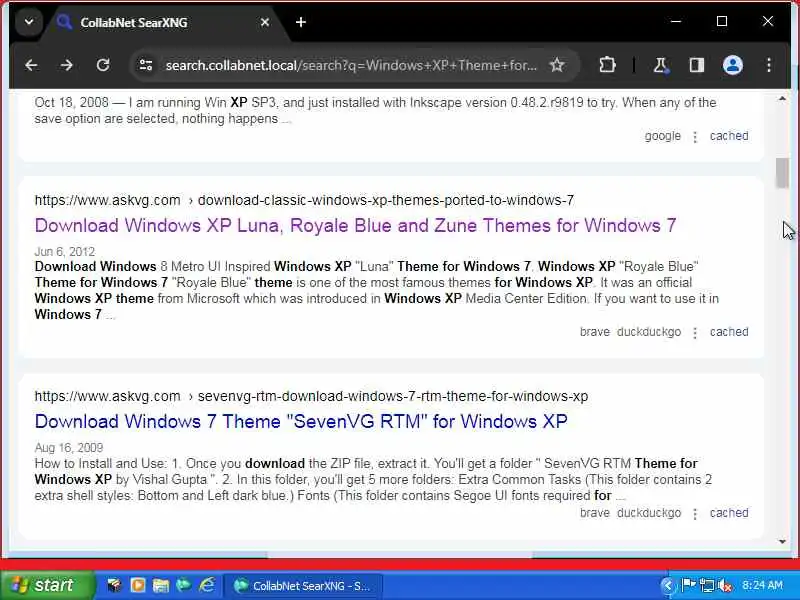Open Download Windows 7 Theme SevenVG RTM result

(301, 421)
